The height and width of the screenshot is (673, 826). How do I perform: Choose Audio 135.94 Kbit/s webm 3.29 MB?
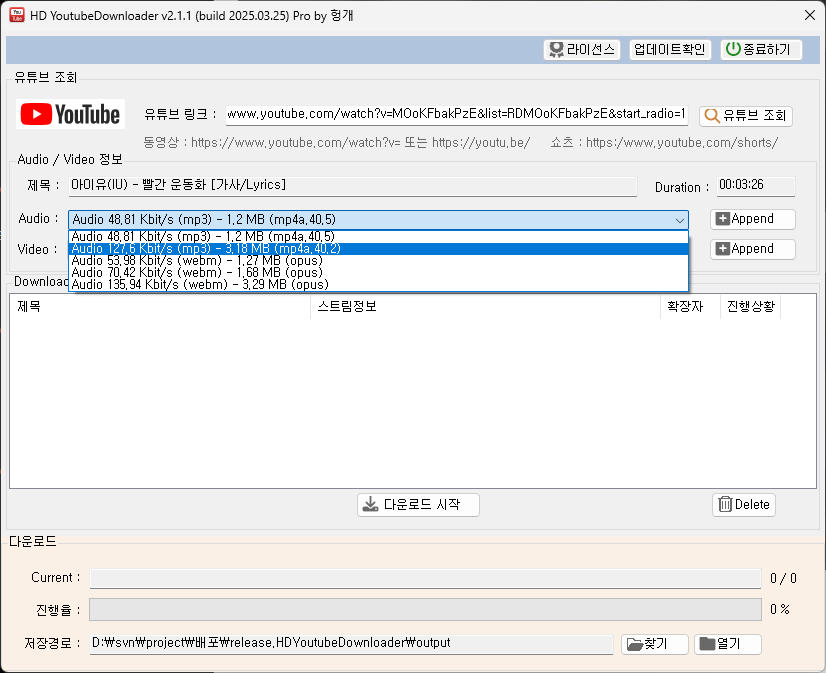click(x=378, y=285)
